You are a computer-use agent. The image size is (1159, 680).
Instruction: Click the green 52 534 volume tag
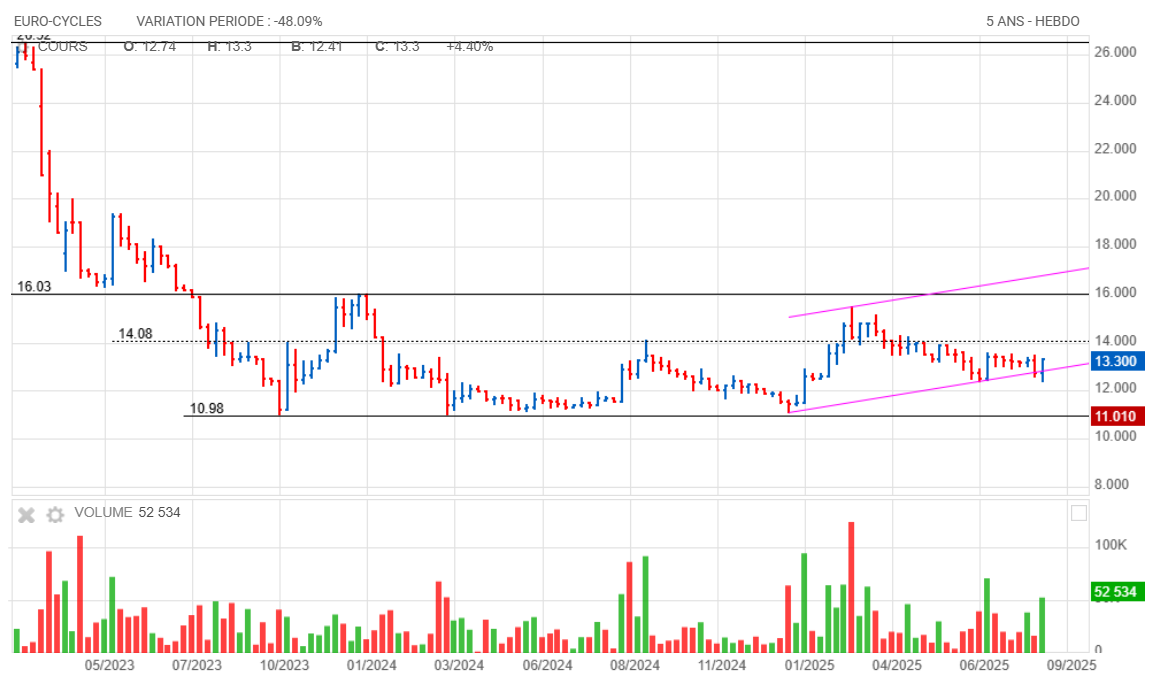(x=1115, y=592)
